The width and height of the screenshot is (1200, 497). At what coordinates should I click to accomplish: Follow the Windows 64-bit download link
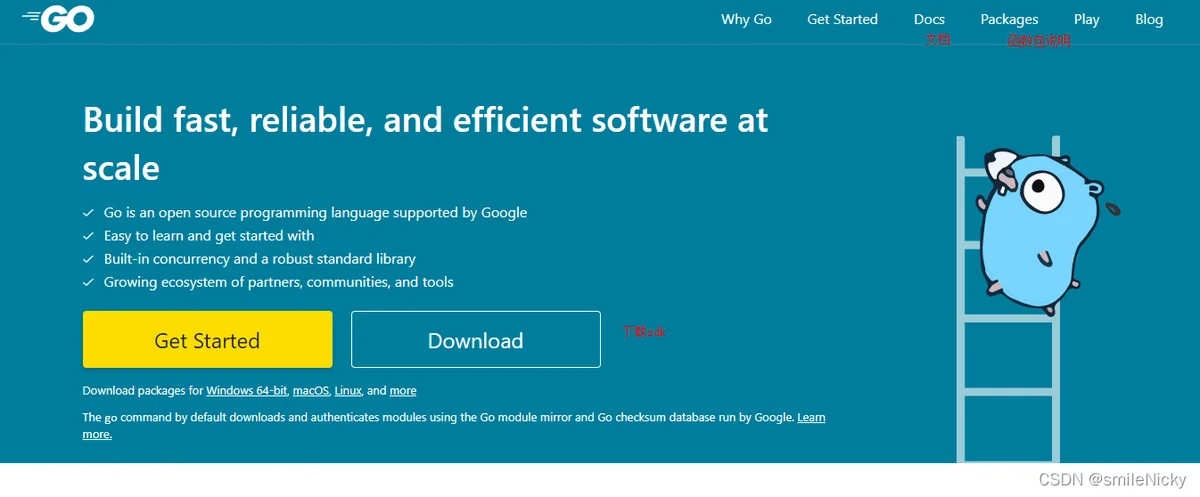247,391
